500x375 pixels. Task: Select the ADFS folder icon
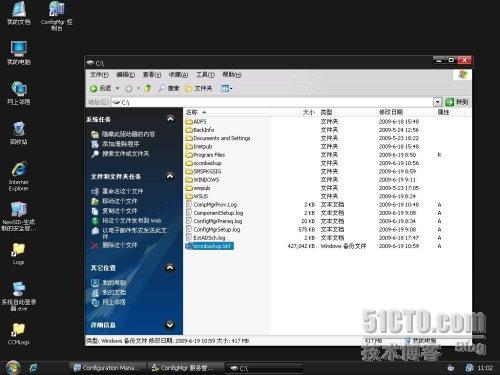(189, 122)
